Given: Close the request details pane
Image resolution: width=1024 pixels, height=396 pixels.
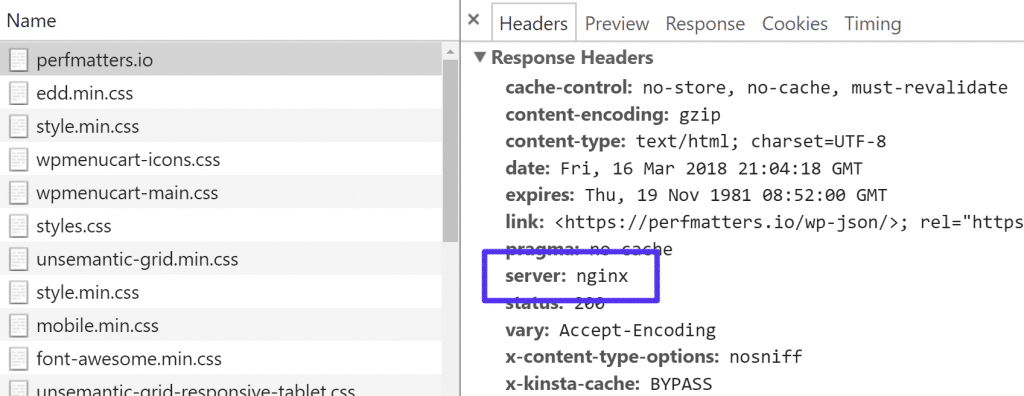Looking at the screenshot, I should [474, 20].
